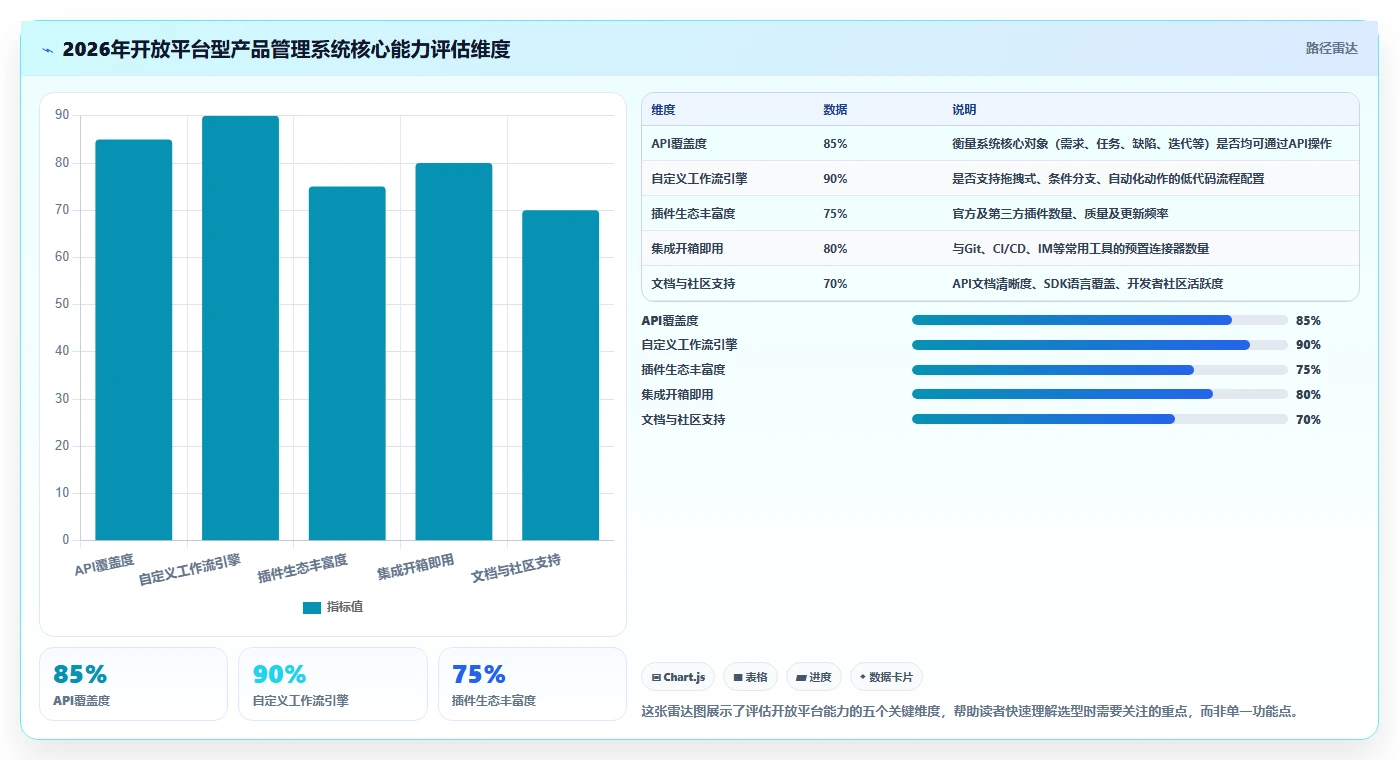Image resolution: width=1399 pixels, height=760 pixels.
Task: Select the 自定义工作流引擎 table row name
Action: (x=699, y=178)
